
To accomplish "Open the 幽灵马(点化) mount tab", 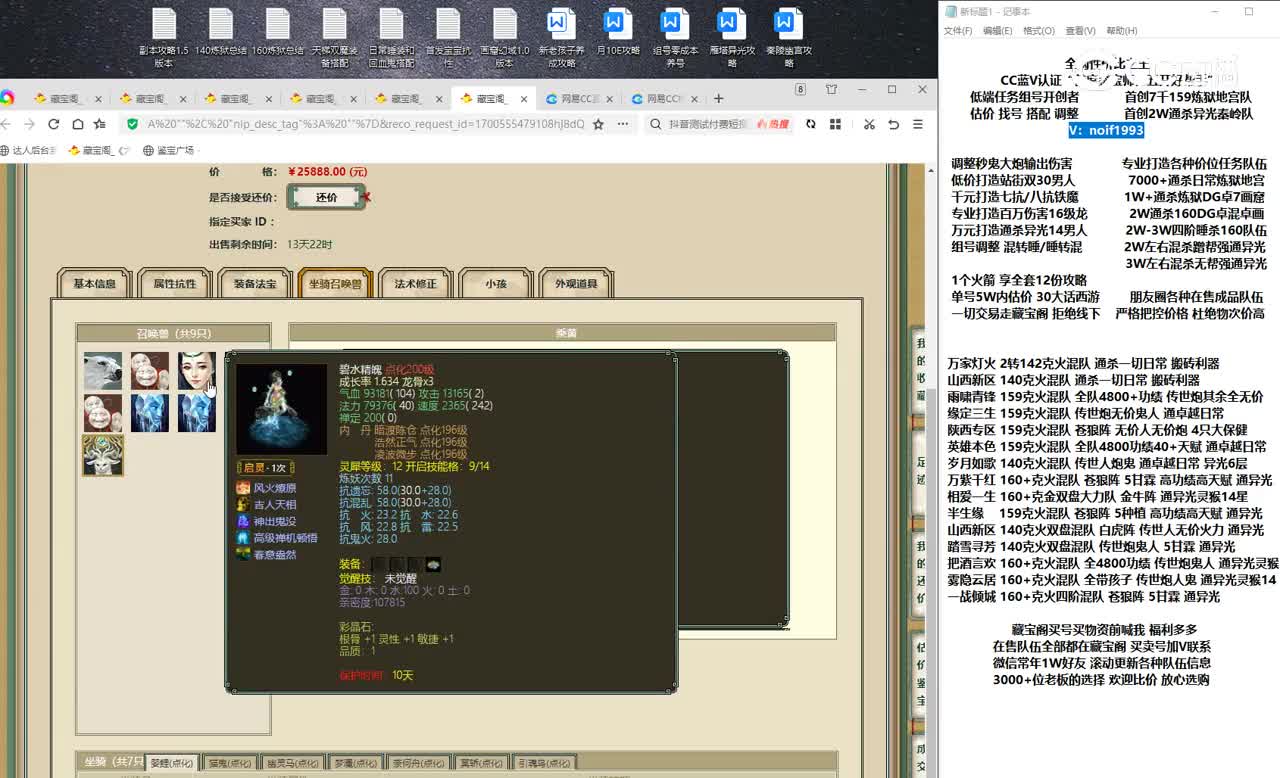I will point(292,763).
